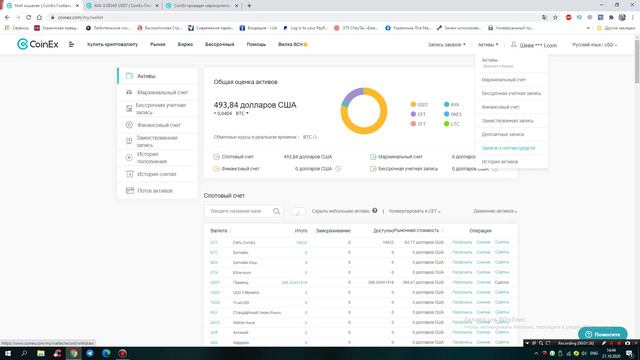Expand the Запись заказов dropdown
The height and width of the screenshot is (360, 640).
pos(447,44)
